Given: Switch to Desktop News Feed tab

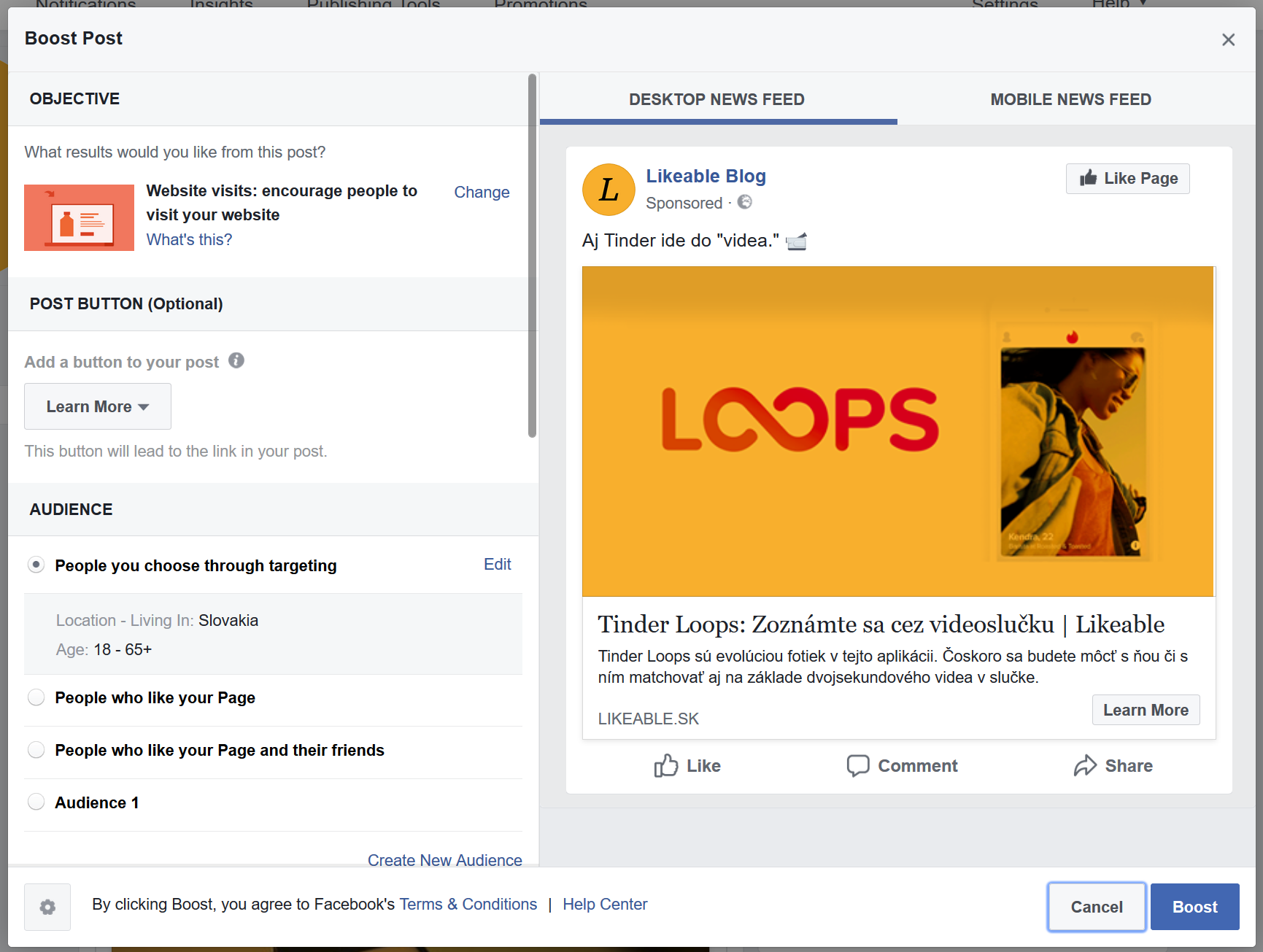Looking at the screenshot, I should pos(717,99).
